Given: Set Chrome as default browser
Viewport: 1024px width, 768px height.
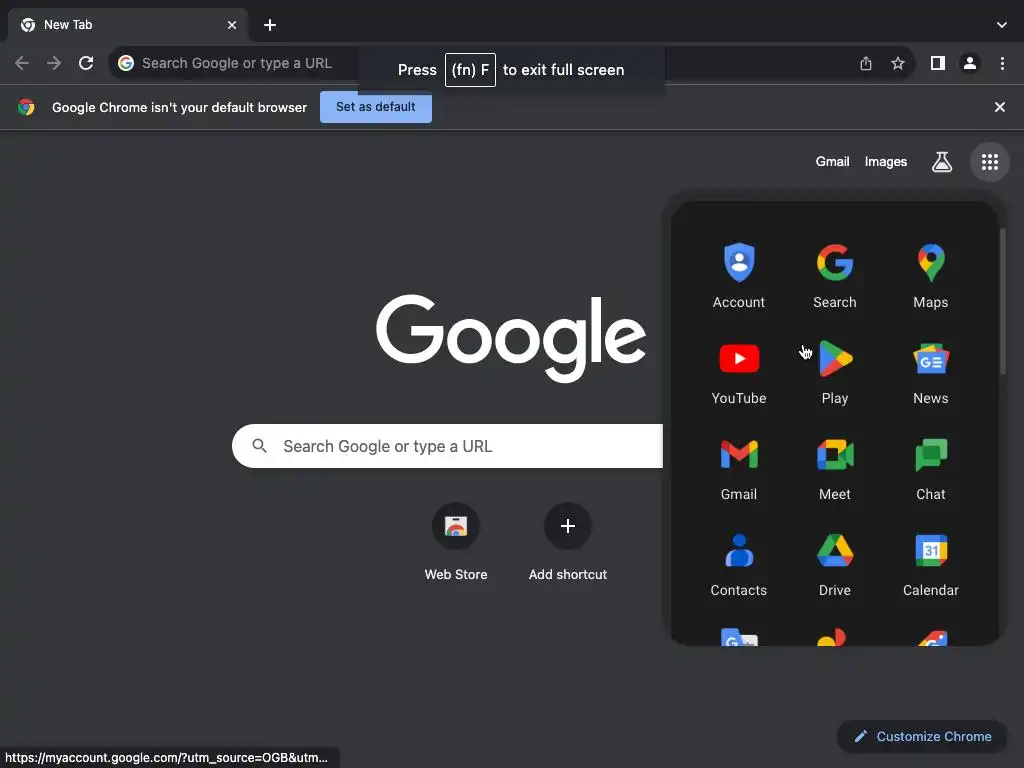Looking at the screenshot, I should tap(376, 107).
